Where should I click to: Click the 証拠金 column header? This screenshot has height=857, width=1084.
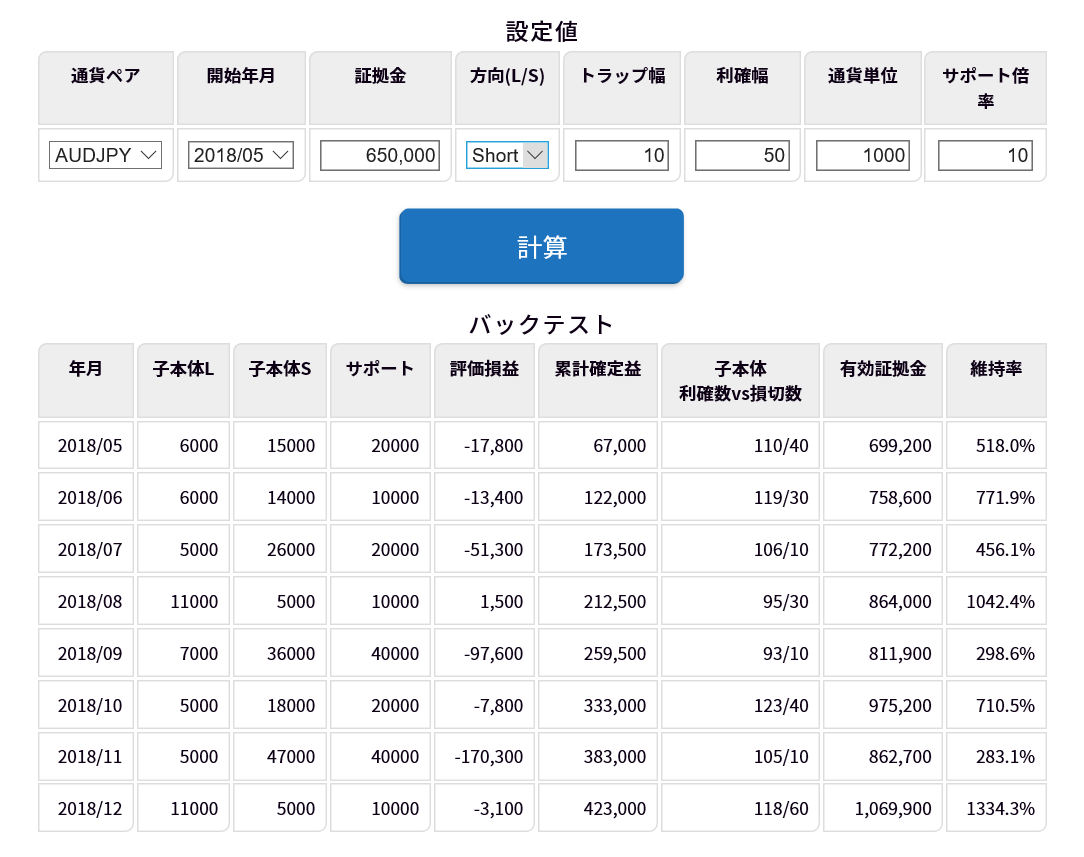pos(380,88)
